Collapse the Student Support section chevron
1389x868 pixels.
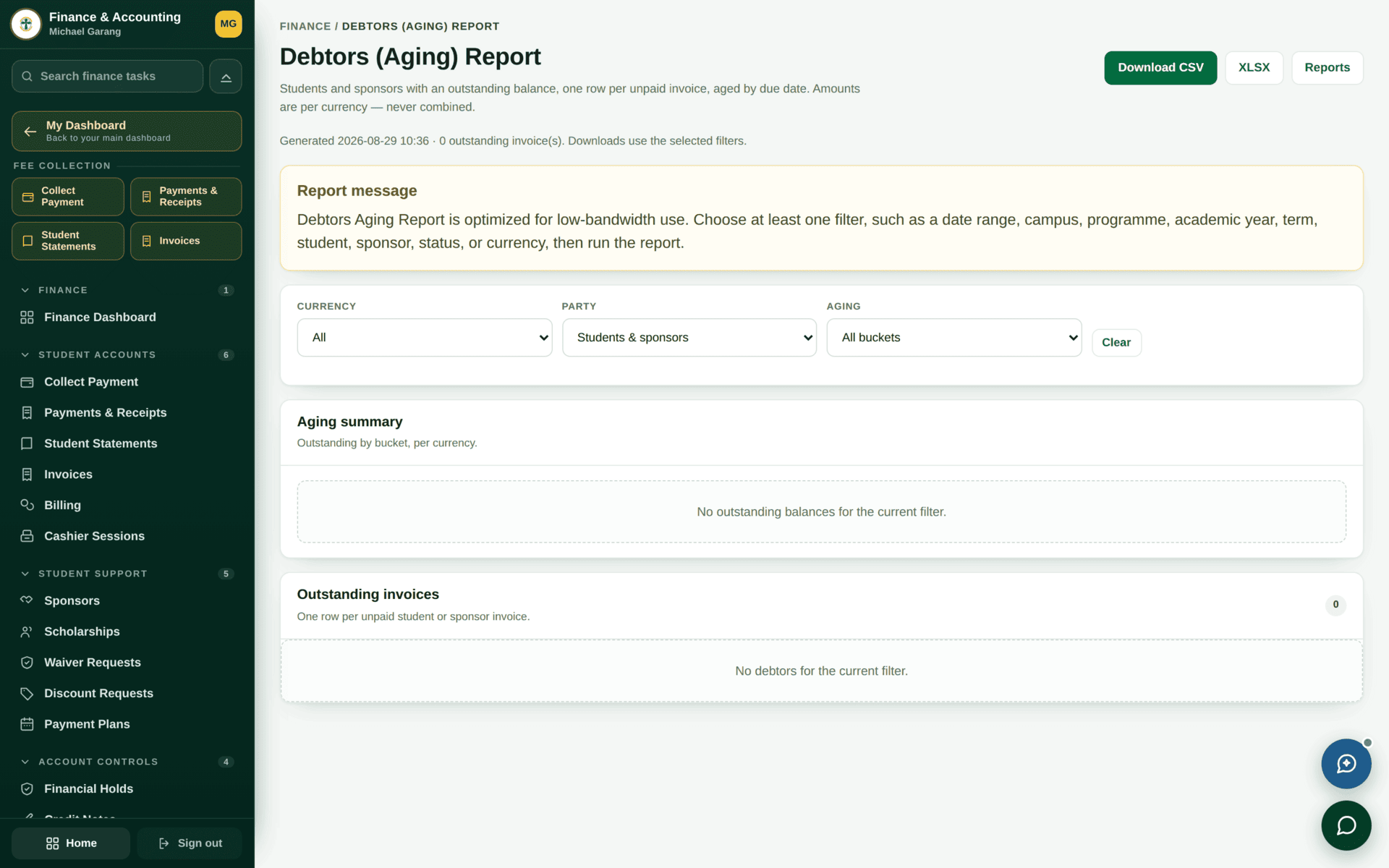pos(25,574)
